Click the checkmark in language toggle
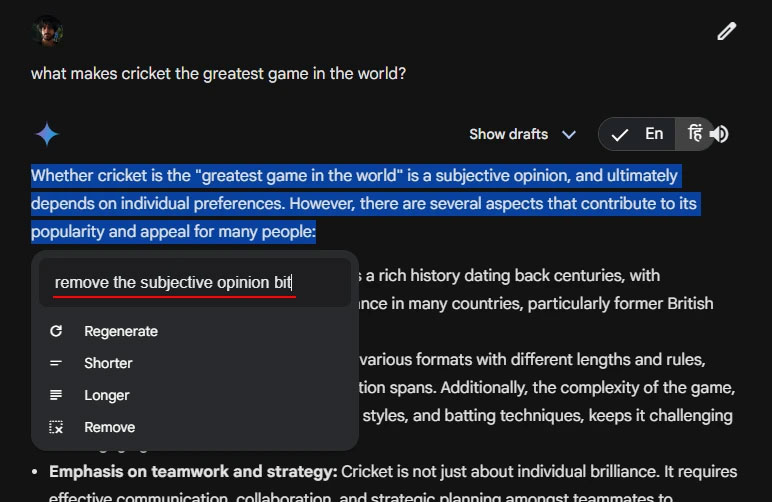 coord(619,134)
